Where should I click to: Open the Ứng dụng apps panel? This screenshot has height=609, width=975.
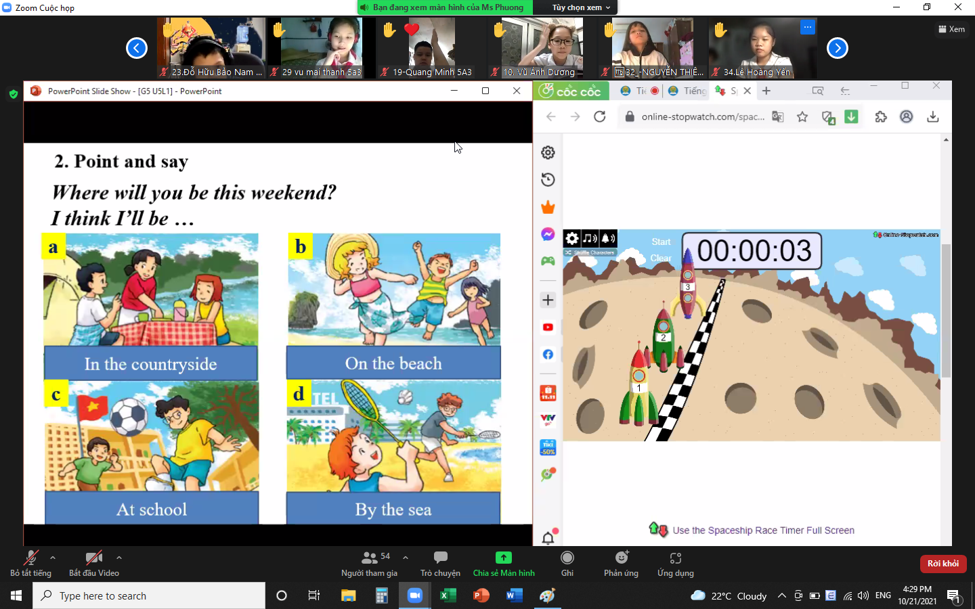(x=675, y=562)
